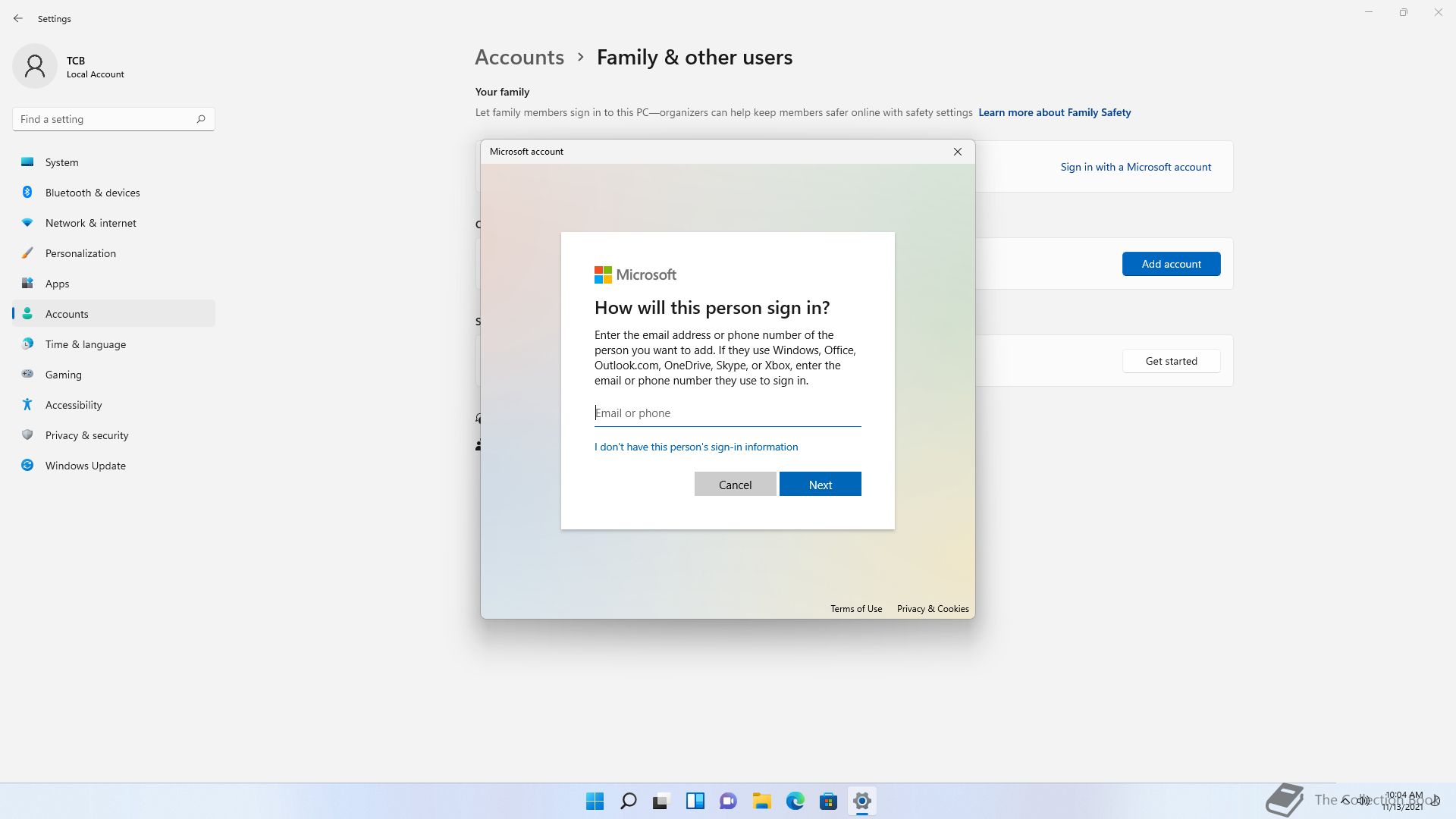
Task: Close the Microsoft account dialog
Action: point(958,152)
